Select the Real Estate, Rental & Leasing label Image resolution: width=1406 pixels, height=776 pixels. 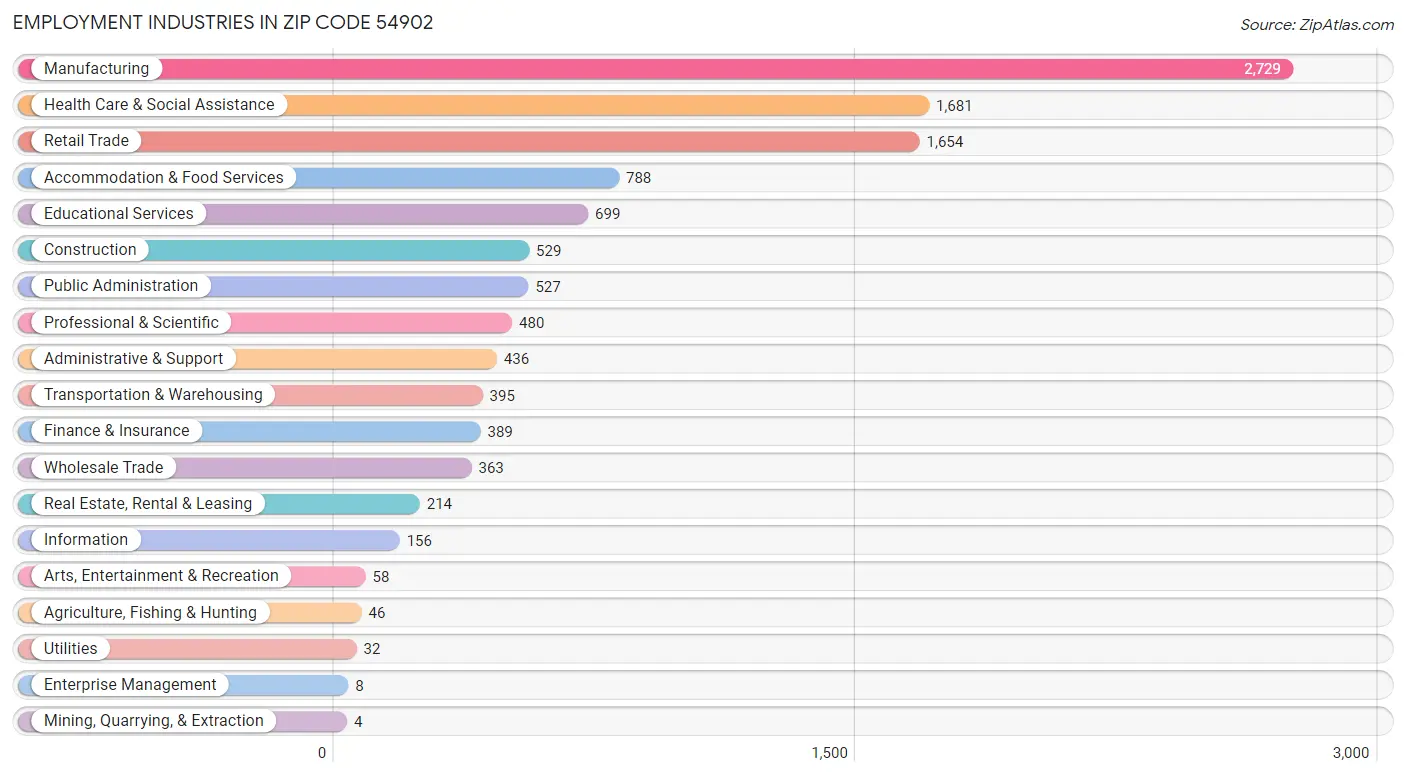pyautogui.click(x=148, y=503)
